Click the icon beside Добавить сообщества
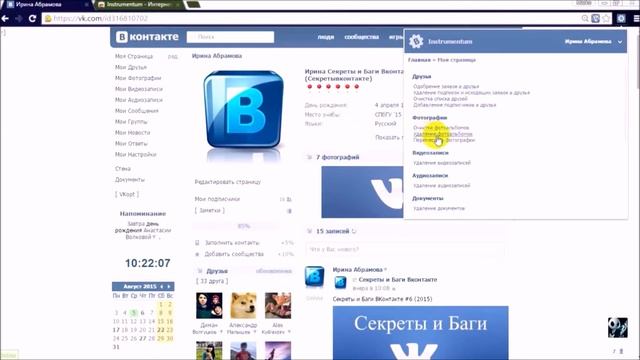The width and height of the screenshot is (640, 360). point(197,254)
